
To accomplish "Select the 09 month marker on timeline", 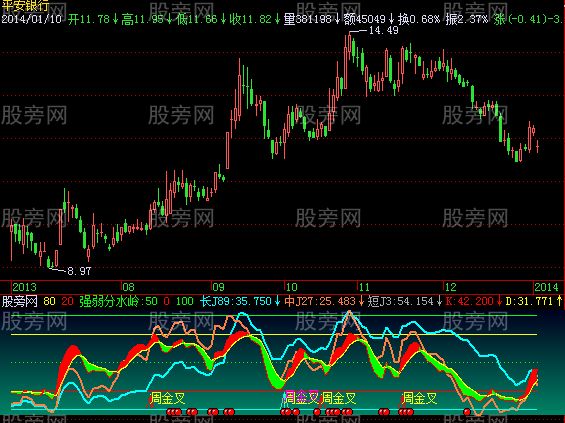I will pos(218,287).
